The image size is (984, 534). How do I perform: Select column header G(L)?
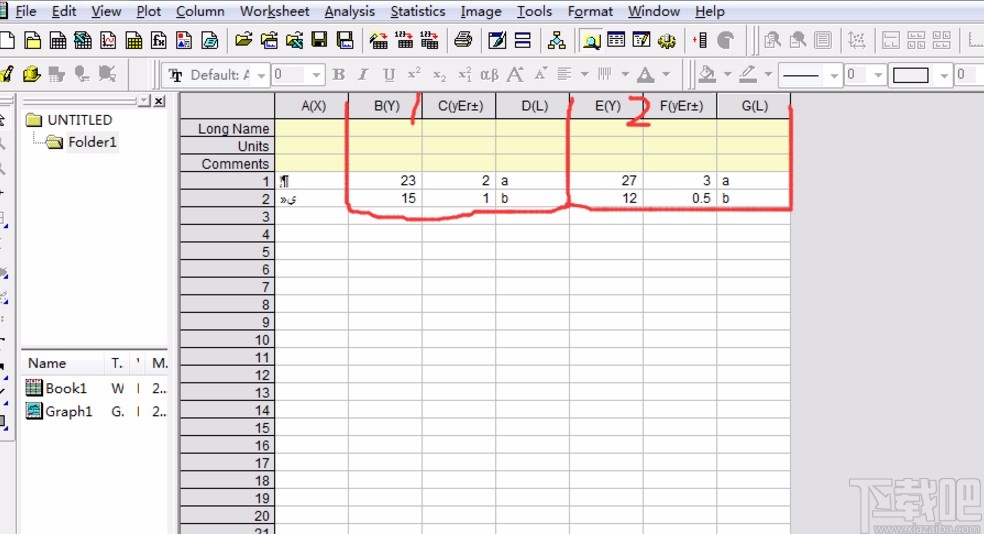coord(754,106)
